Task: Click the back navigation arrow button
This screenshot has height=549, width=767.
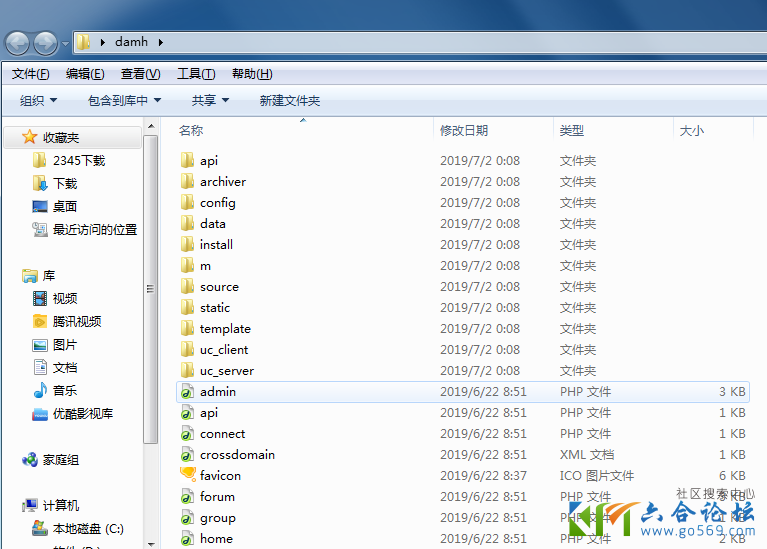Action: click(x=18, y=43)
